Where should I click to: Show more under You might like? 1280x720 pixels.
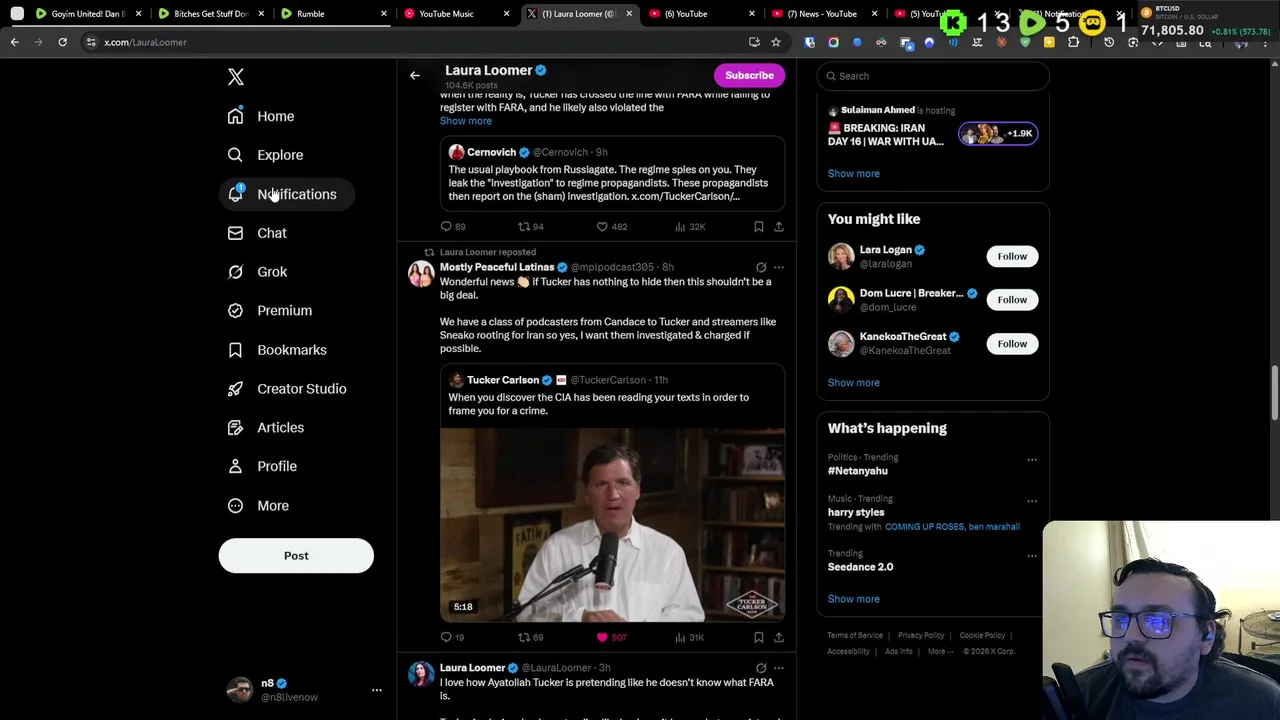click(854, 383)
